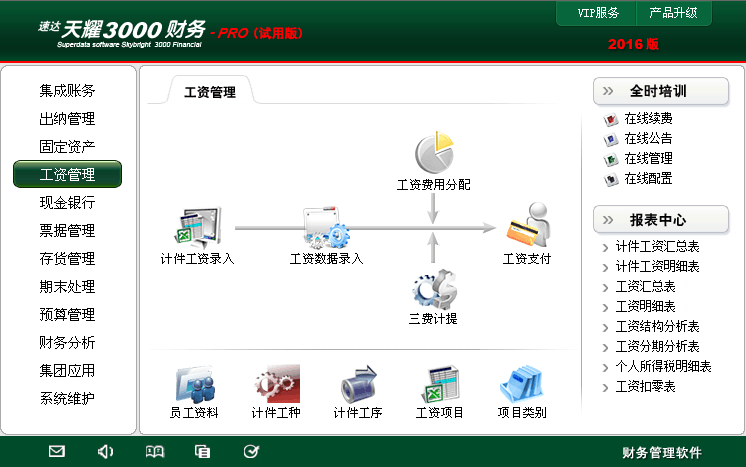This screenshot has width=746, height=467.
Task: Open the 在线配置 link
Action: coord(648,179)
